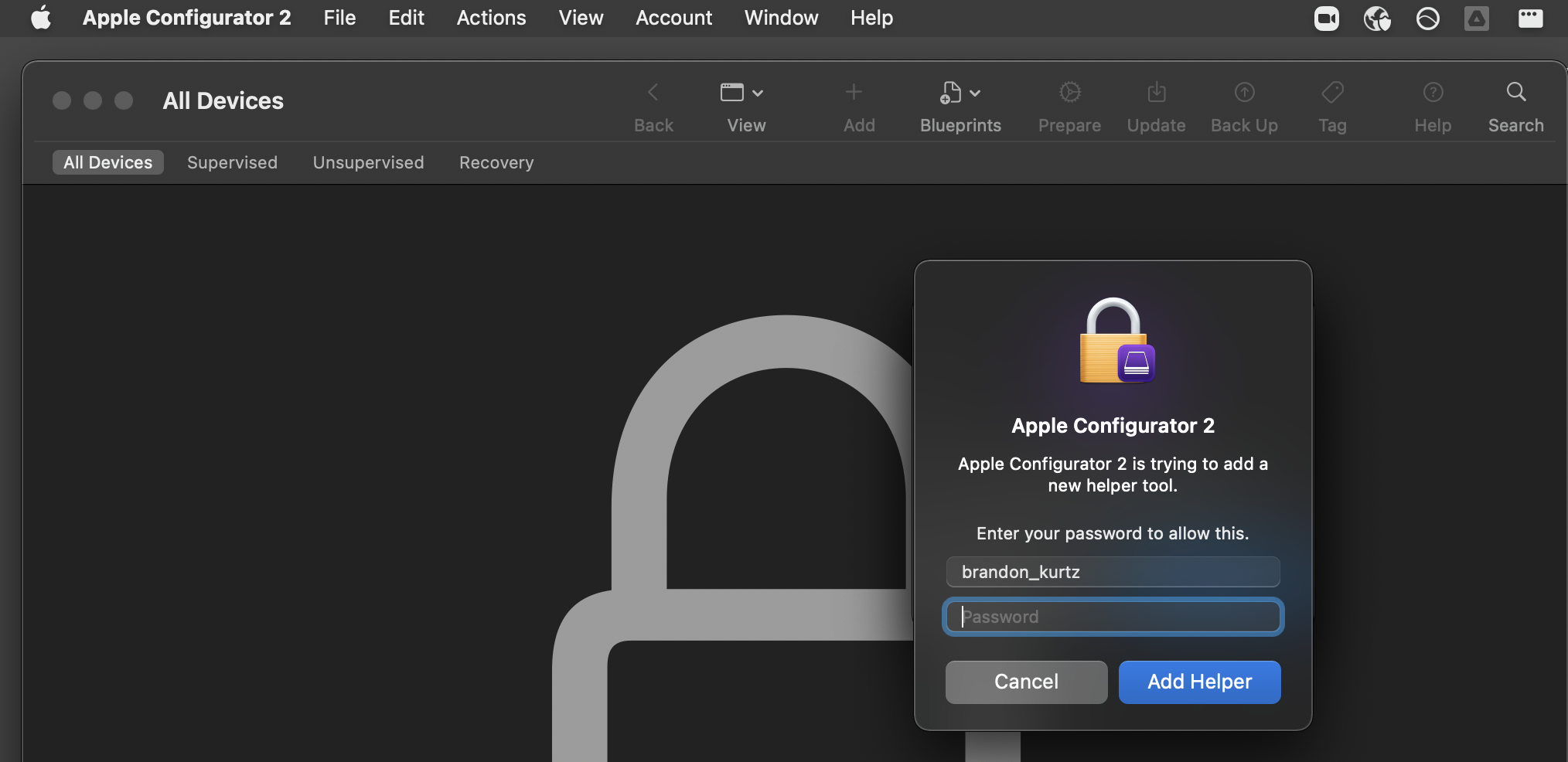Click the Back toolbar arrow

pos(653,93)
